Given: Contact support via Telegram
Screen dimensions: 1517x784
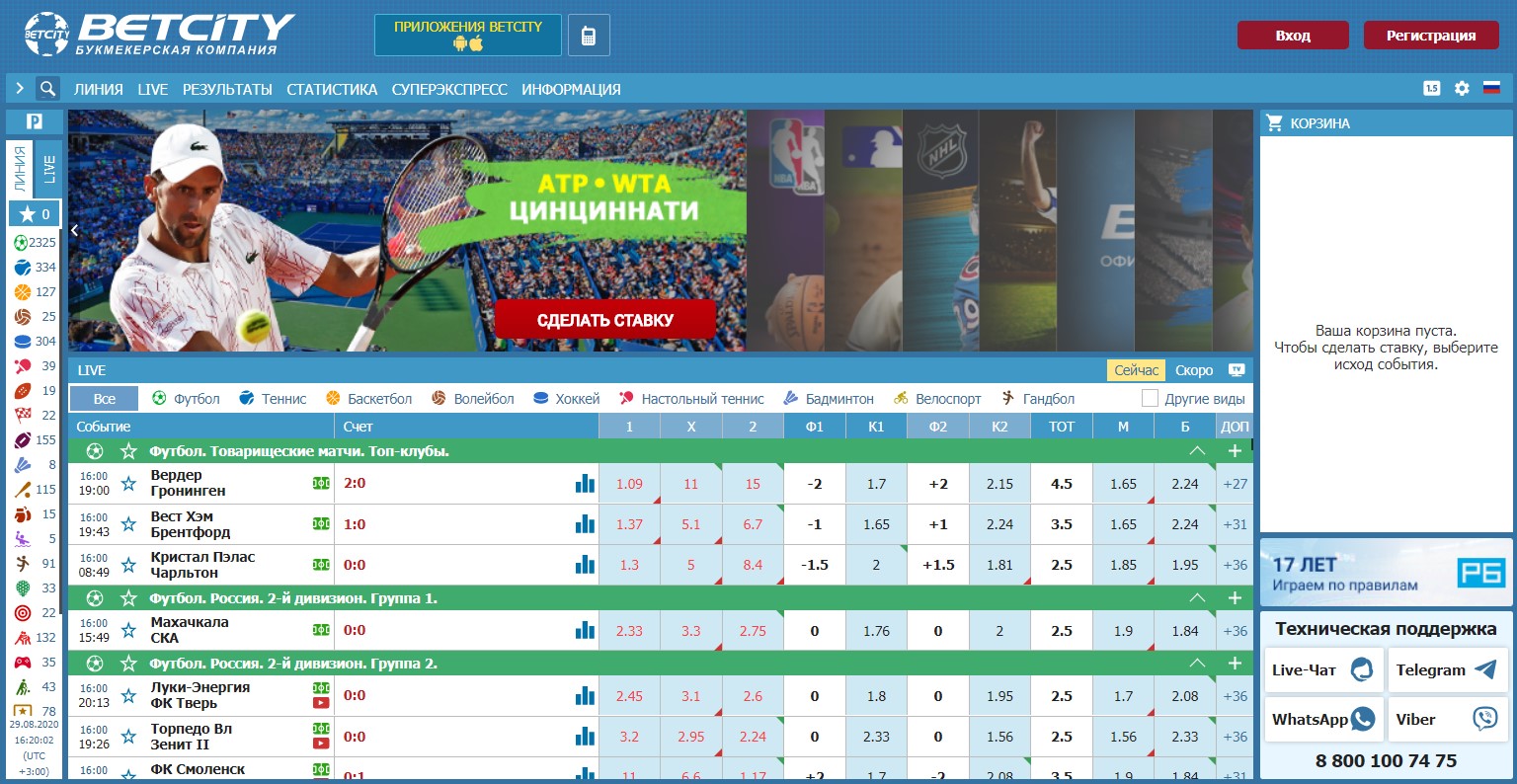Looking at the screenshot, I should pyautogui.click(x=1448, y=670).
